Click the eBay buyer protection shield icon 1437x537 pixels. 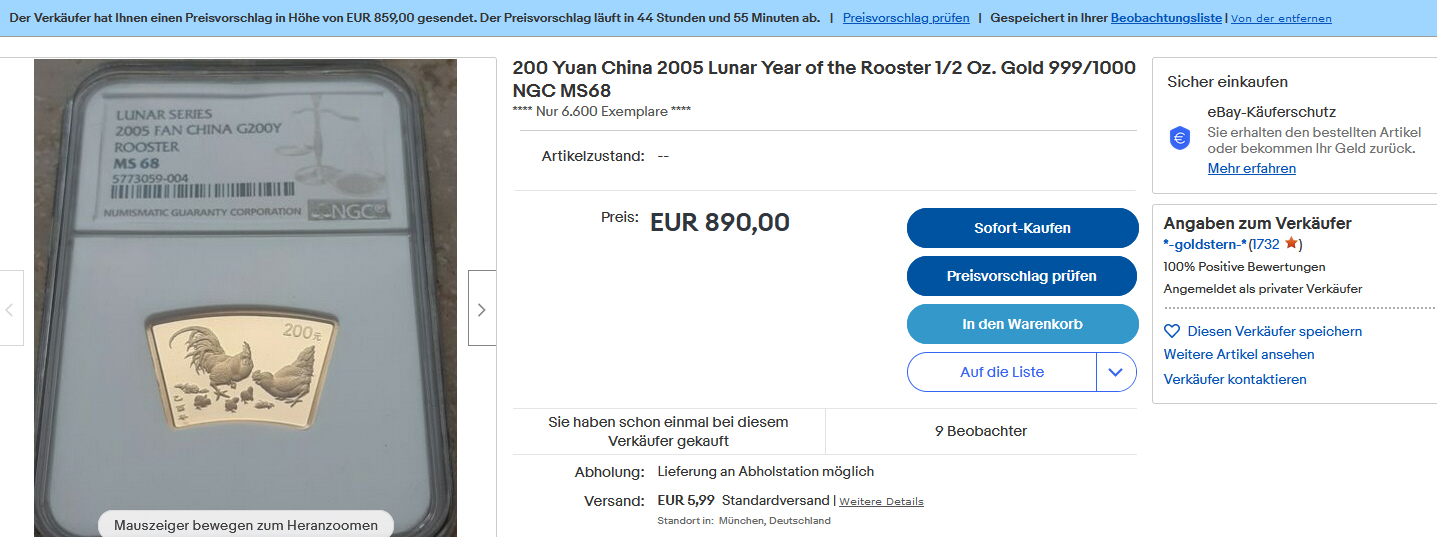point(1180,139)
